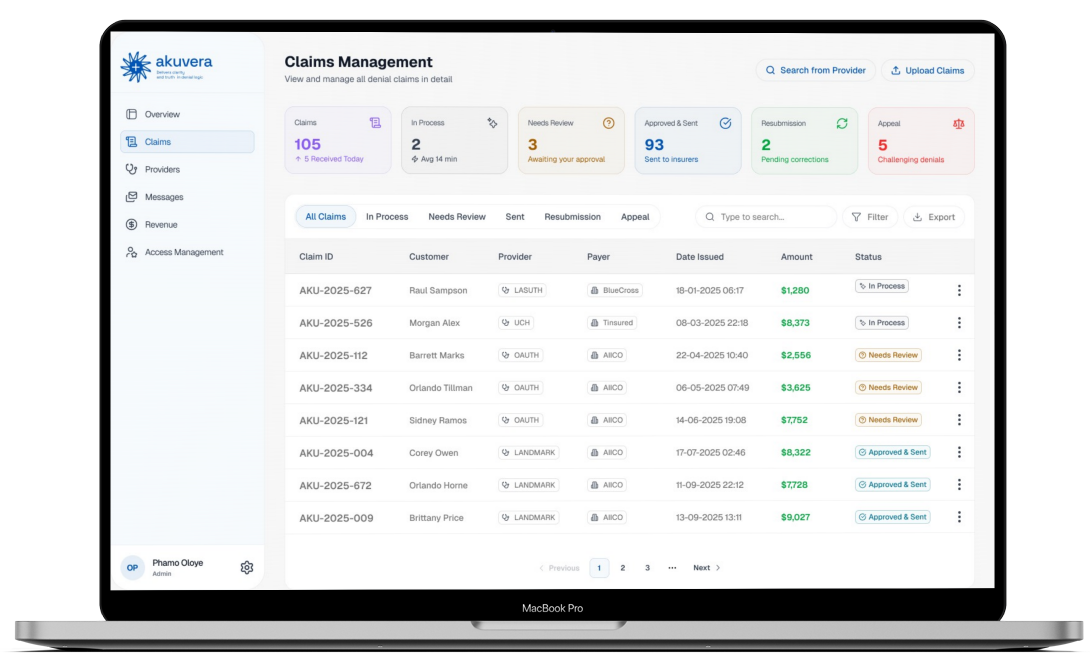Click the Upload Claims button
1090x668 pixels.
click(927, 71)
